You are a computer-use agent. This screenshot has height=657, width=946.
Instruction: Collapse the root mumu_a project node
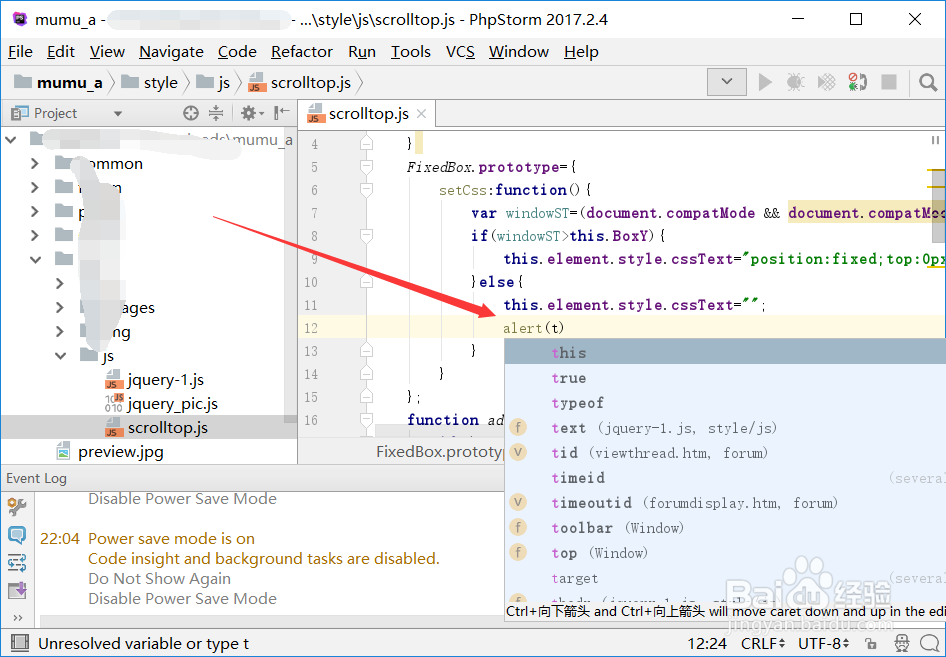[11, 140]
